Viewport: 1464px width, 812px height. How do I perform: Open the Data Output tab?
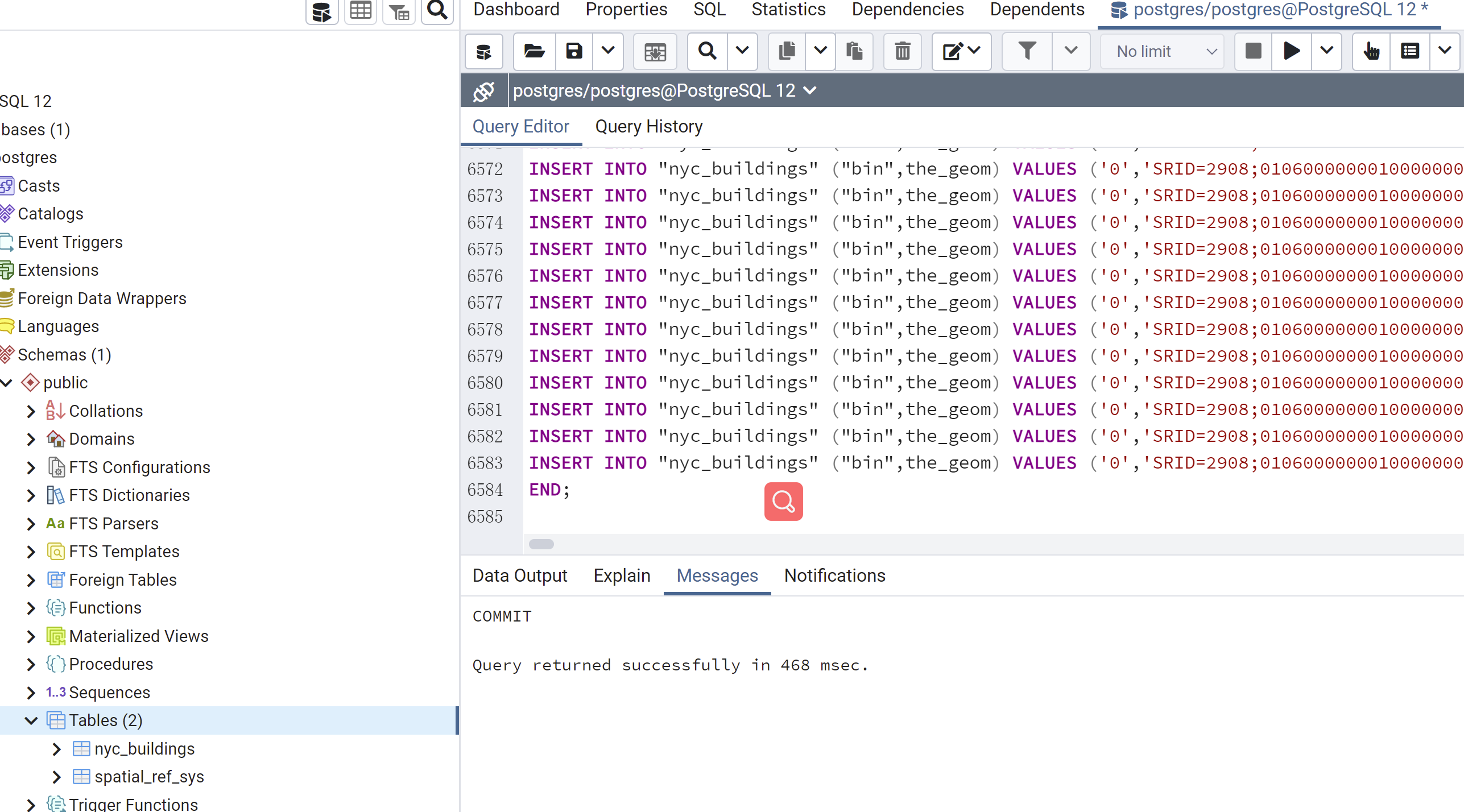[519, 575]
